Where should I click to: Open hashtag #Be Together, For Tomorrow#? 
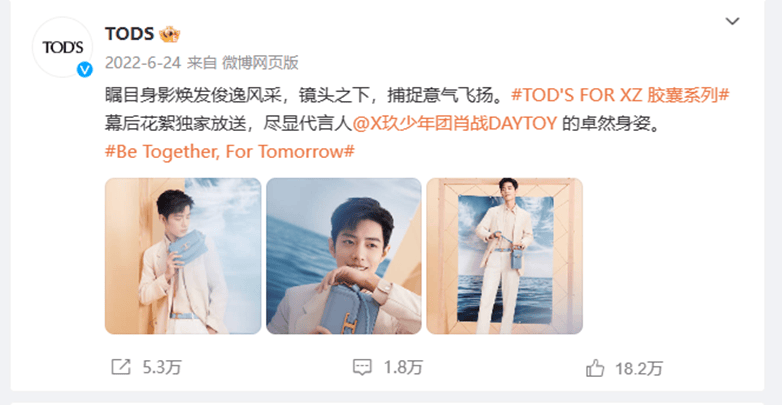coord(229,152)
